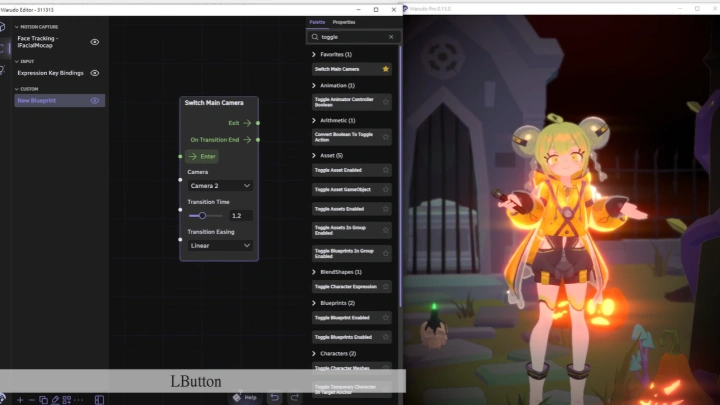Favorite Toggle Blueprints Enabled star
Viewport: 720px width, 405px height.
tap(386, 337)
